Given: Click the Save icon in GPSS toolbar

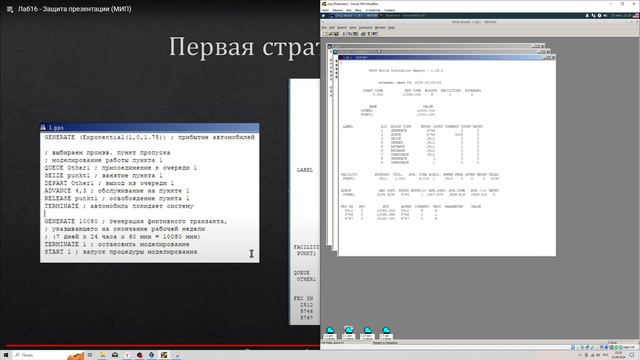Looking at the screenshot, I should pos(336,34).
